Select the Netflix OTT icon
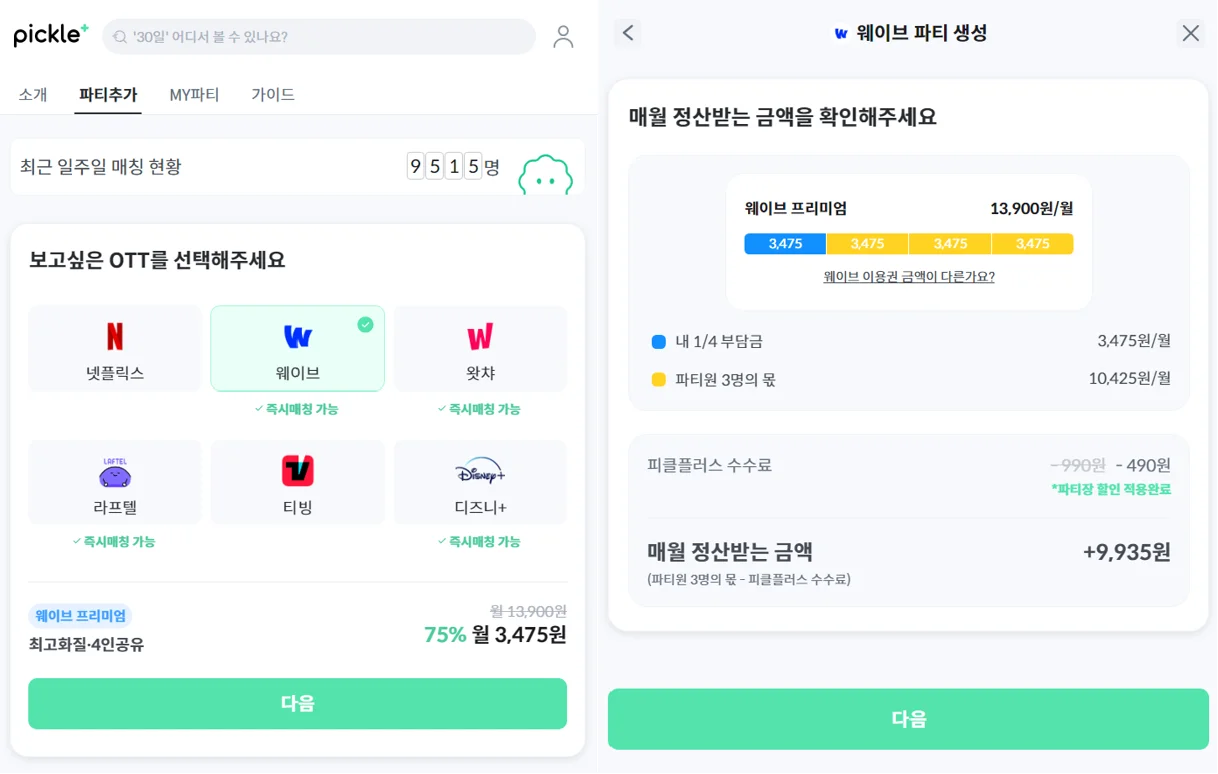1218x774 pixels. tap(115, 336)
